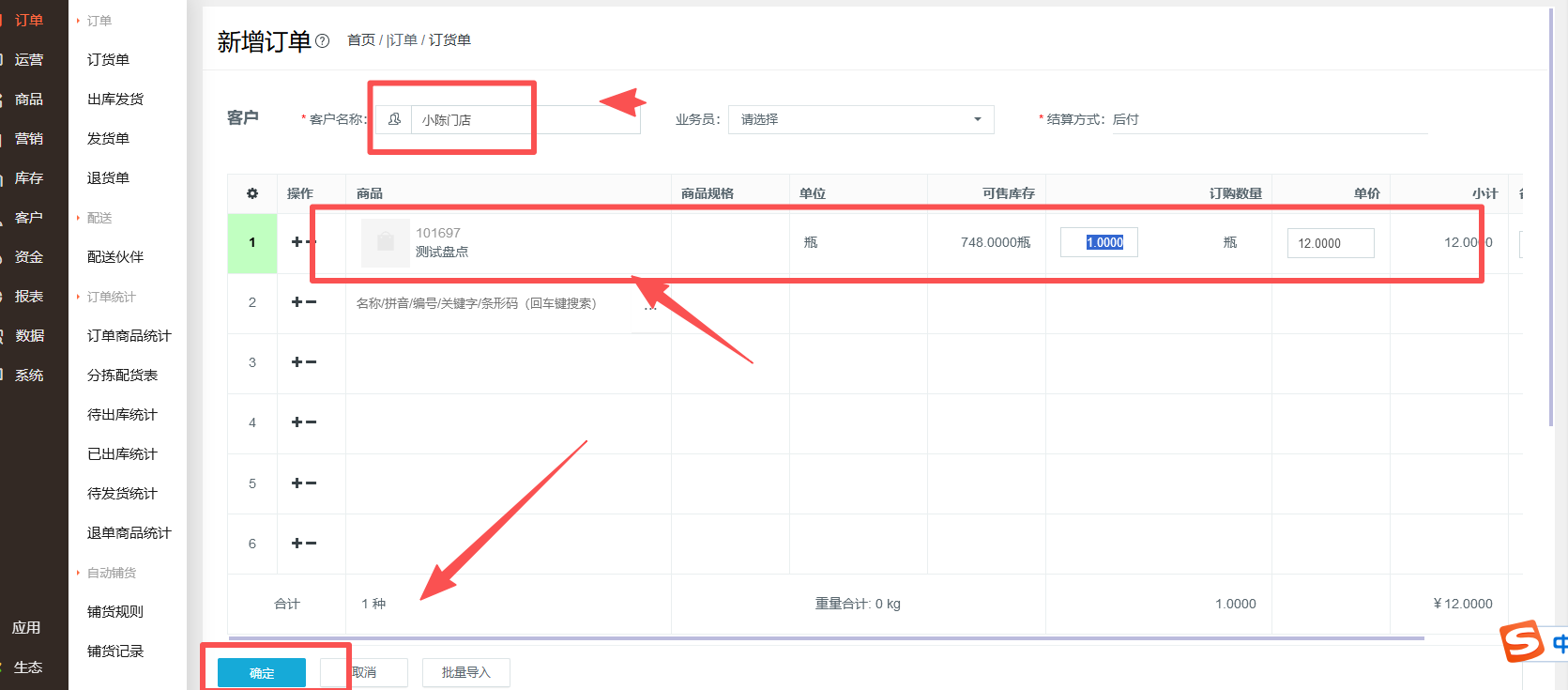
Task: Click the table's horizontal scrollbar
Action: 827,638
